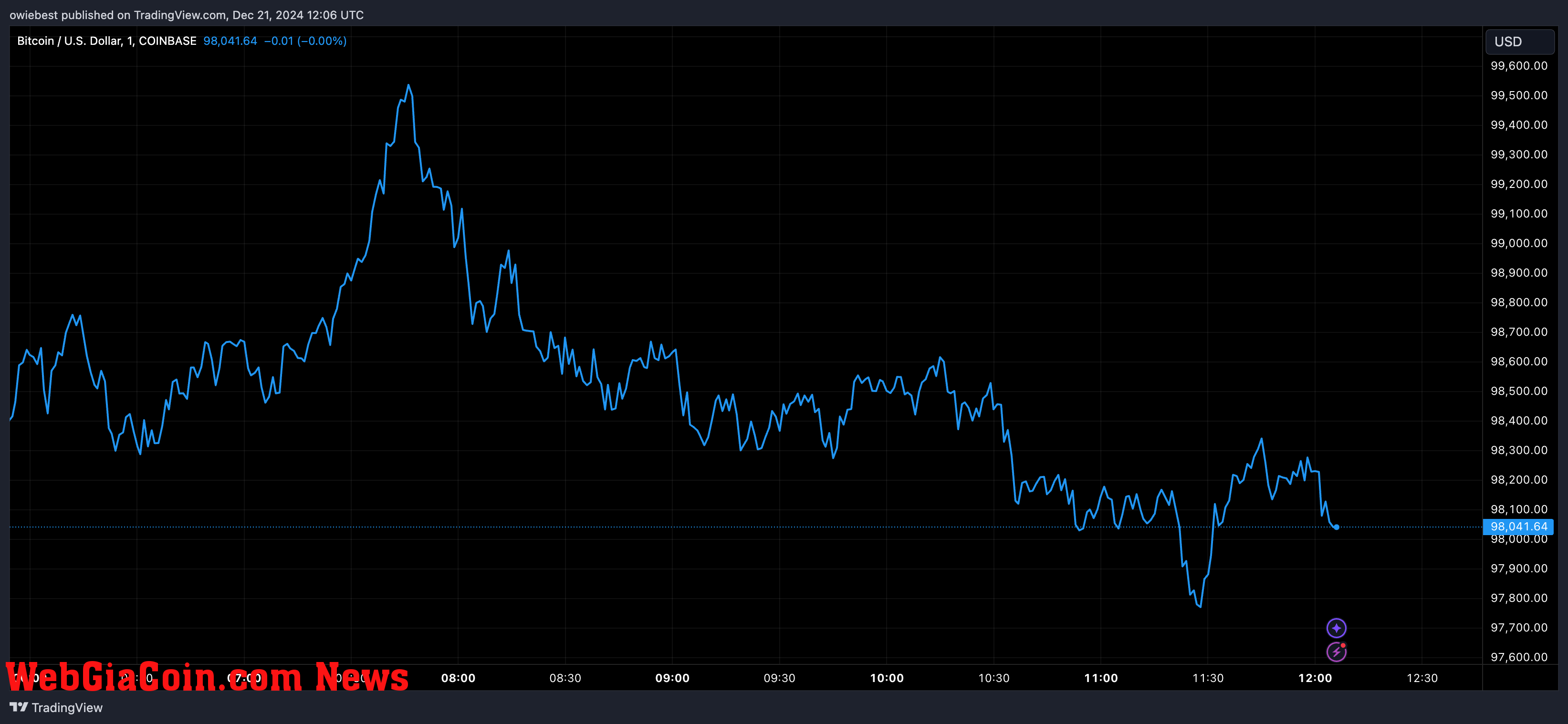Click the 98,600.00 price axis label

click(x=1519, y=362)
